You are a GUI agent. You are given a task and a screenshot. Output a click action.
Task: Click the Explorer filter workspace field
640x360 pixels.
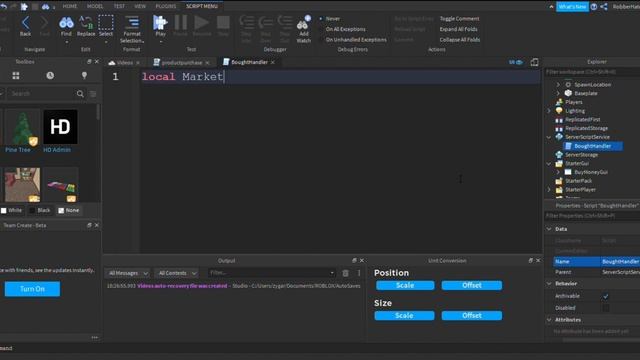pyautogui.click(x=593, y=72)
